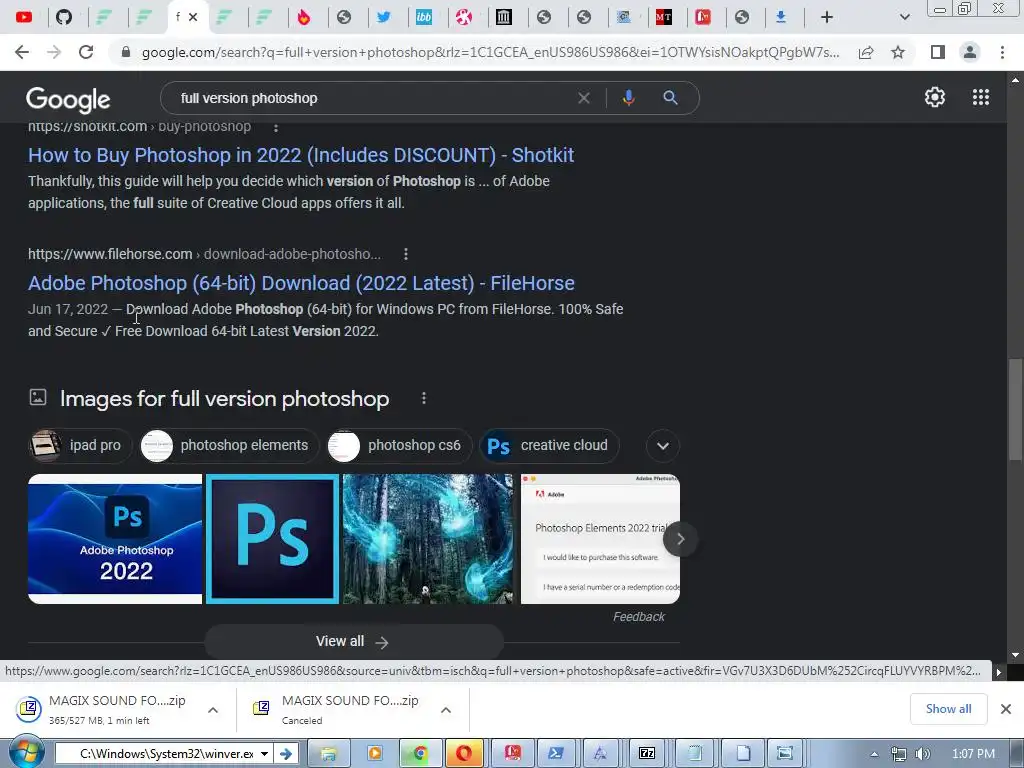The image size is (1024, 768).
Task: Open the Ps logo thumbnail
Action: [272, 539]
